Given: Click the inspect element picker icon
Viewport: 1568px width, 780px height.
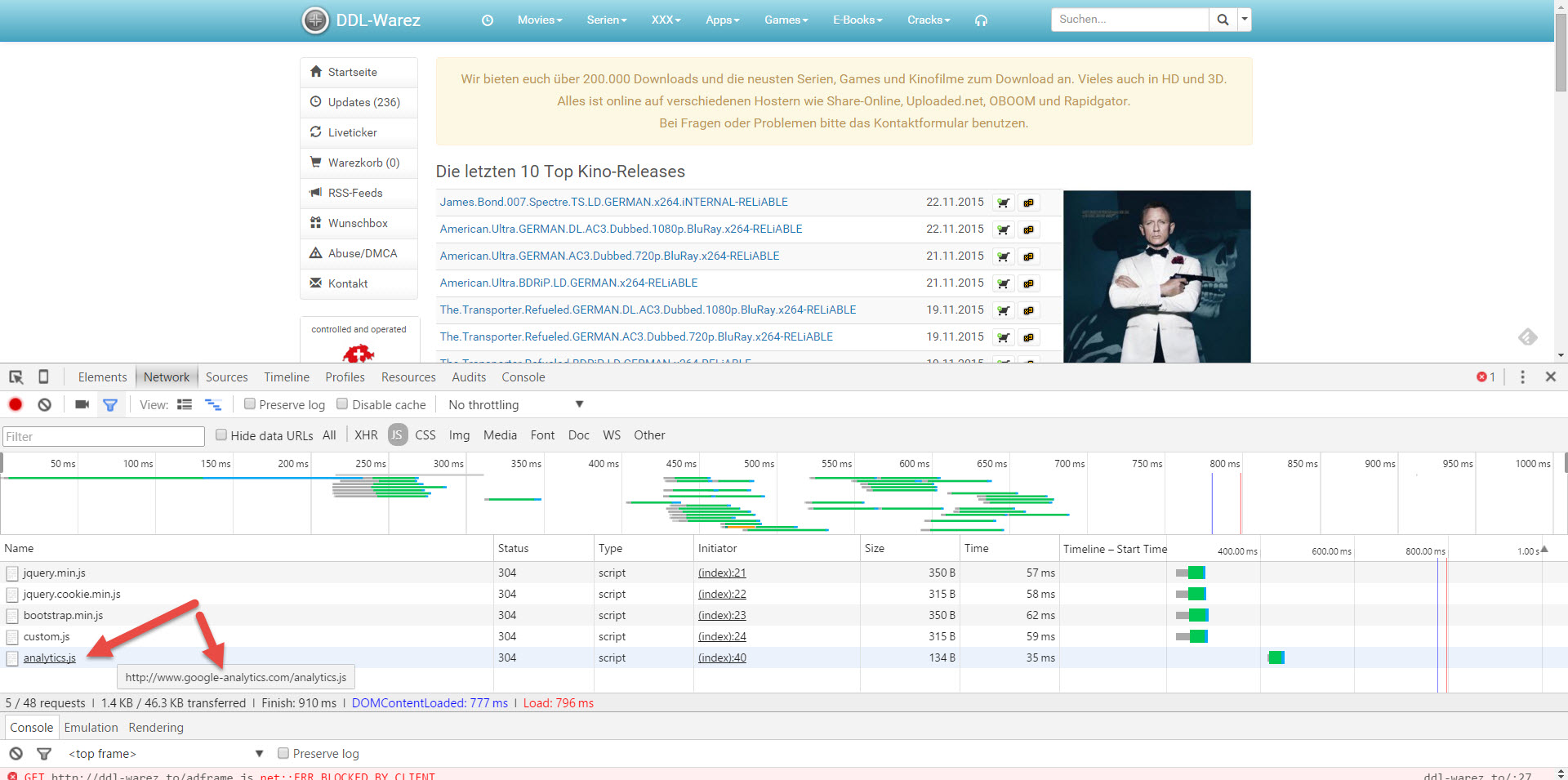Looking at the screenshot, I should (x=16, y=377).
